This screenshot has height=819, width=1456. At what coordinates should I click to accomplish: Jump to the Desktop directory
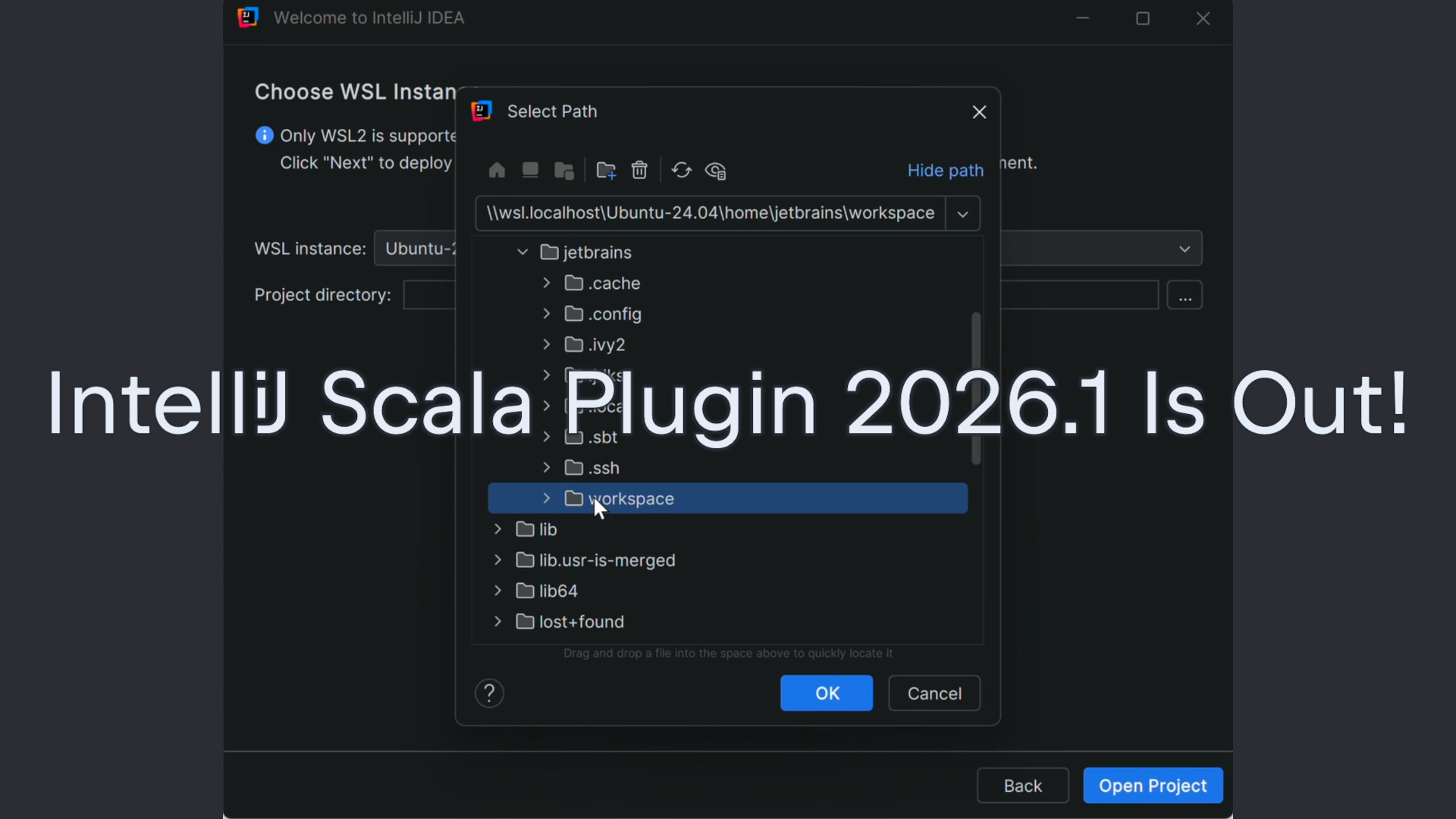pyautogui.click(x=530, y=170)
